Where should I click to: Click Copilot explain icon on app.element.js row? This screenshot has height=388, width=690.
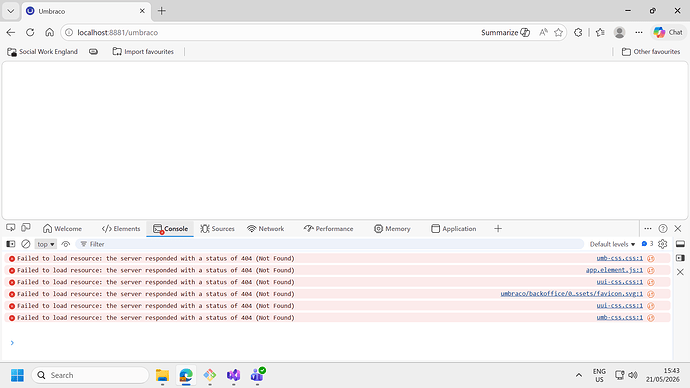click(651, 270)
